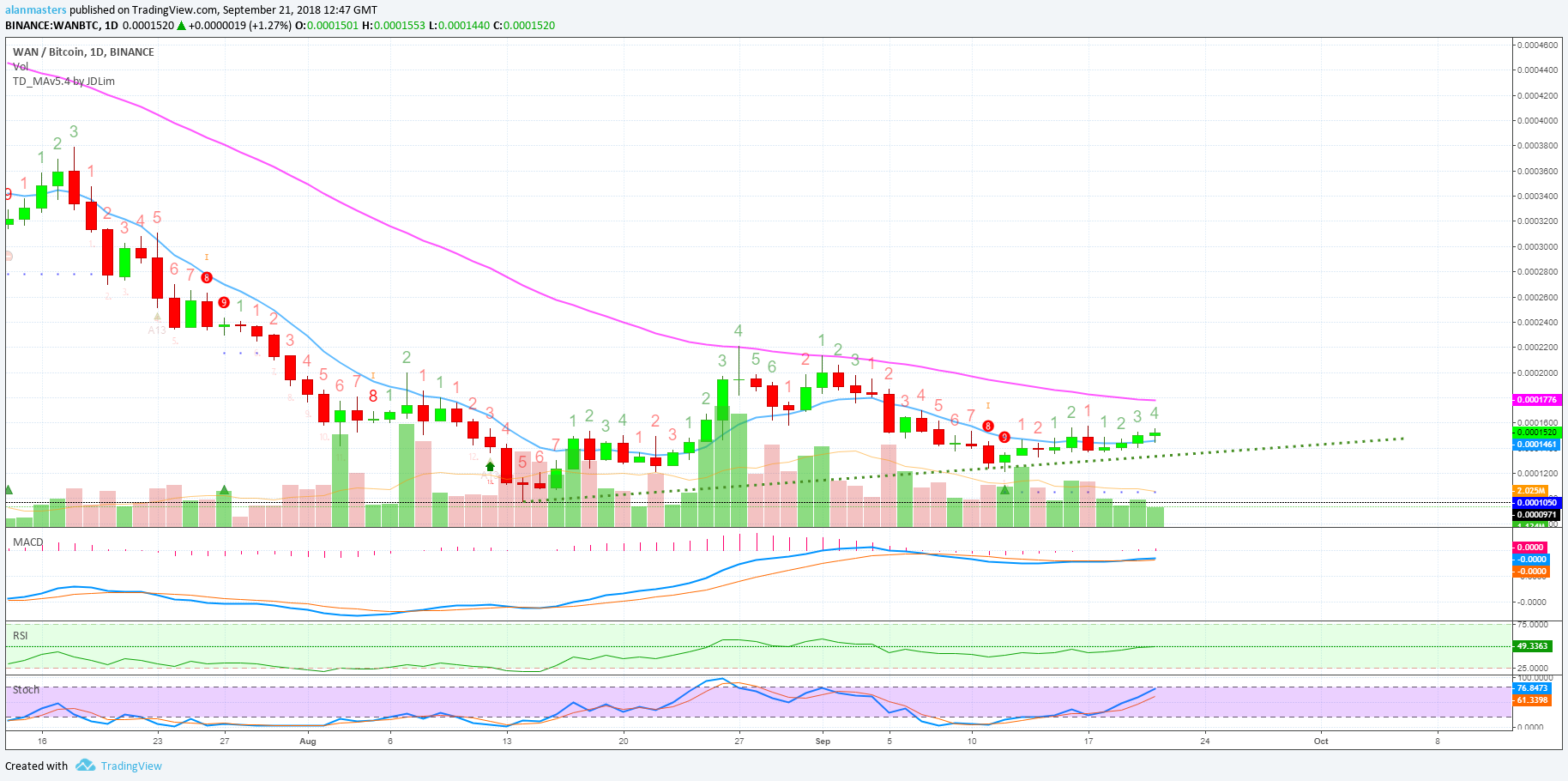This screenshot has width=1568, height=781.
Task: Click the Aug label on date axis
Action: click(308, 741)
